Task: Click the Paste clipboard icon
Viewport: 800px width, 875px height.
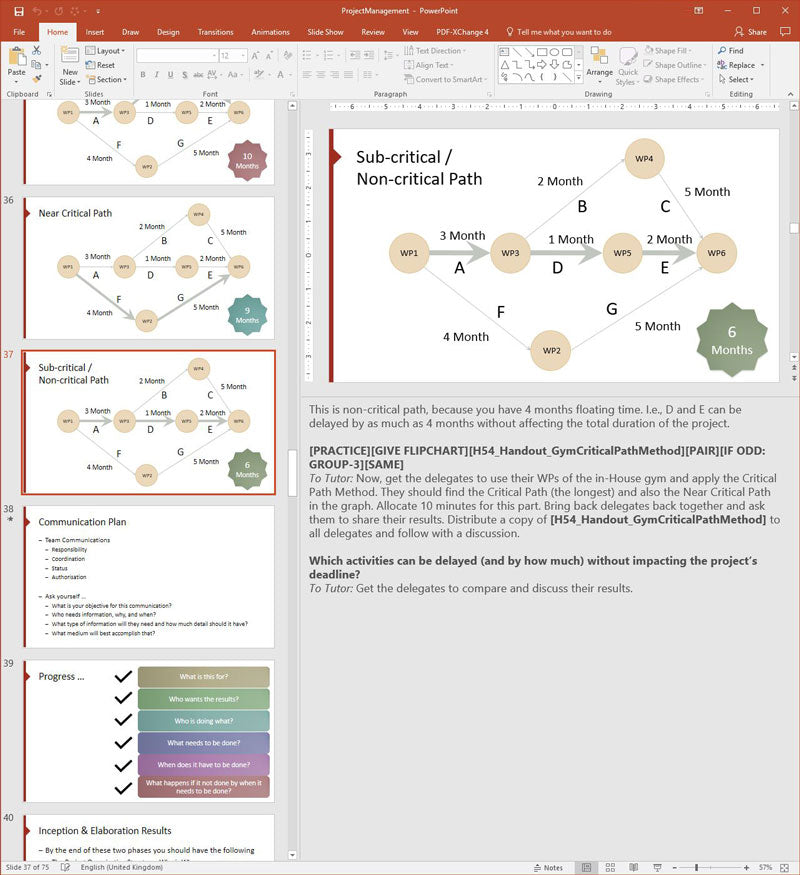Action: 16,57
